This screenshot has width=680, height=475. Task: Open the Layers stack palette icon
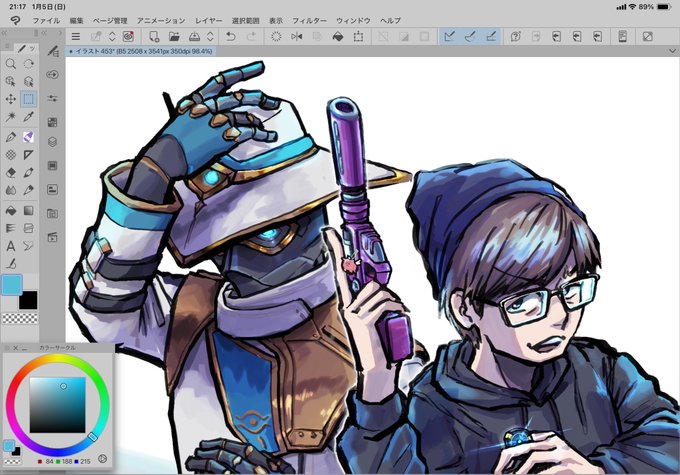52,142
